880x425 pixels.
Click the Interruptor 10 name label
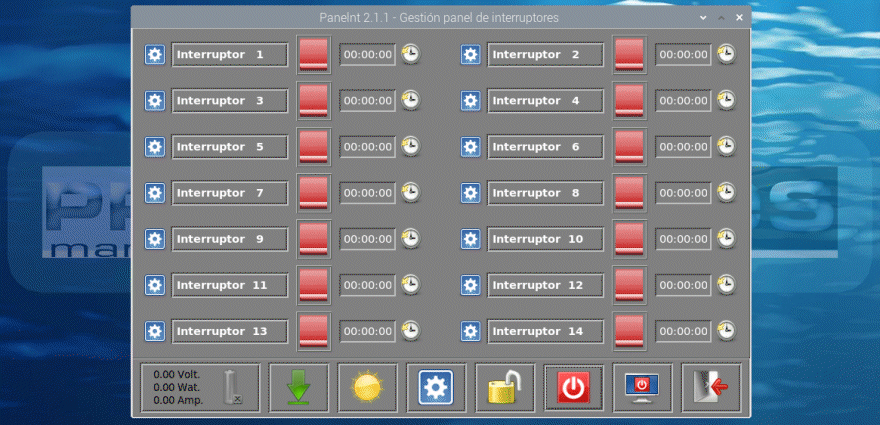point(545,239)
